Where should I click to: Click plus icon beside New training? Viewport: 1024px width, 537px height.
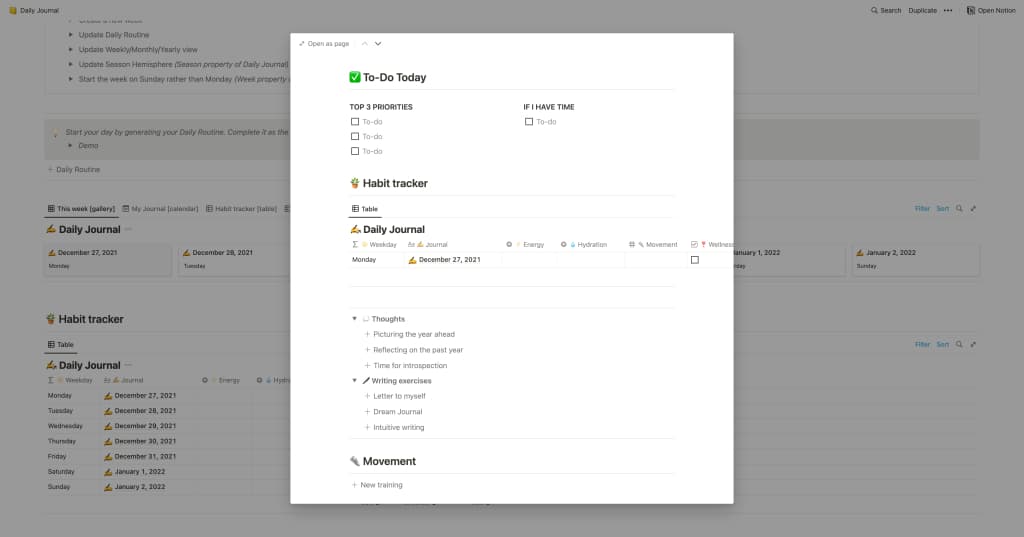(x=354, y=485)
